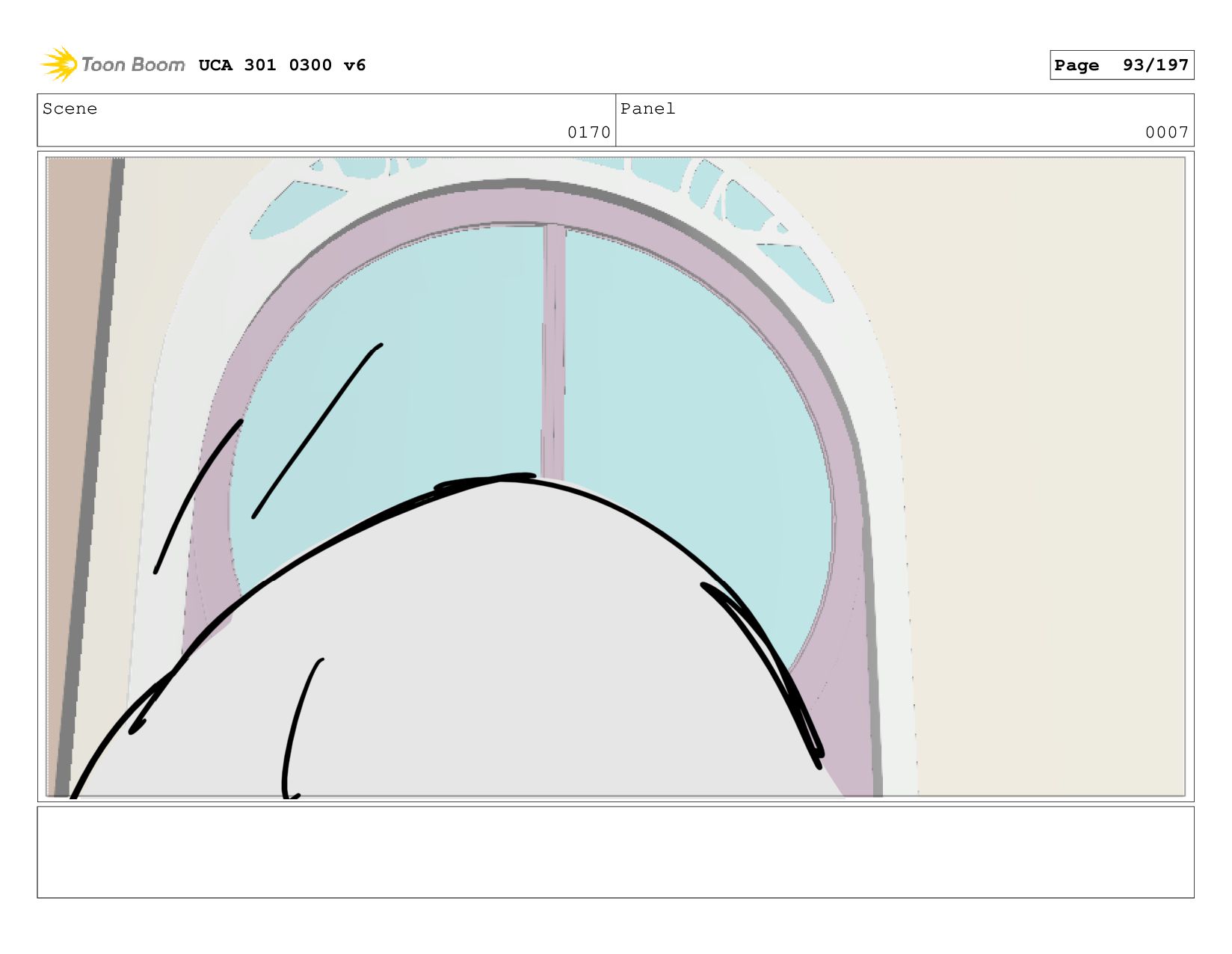The width and height of the screenshot is (1232, 954).
Task: Select the title text 'UCA 301 0300 v6'
Action: pyautogui.click(x=282, y=65)
